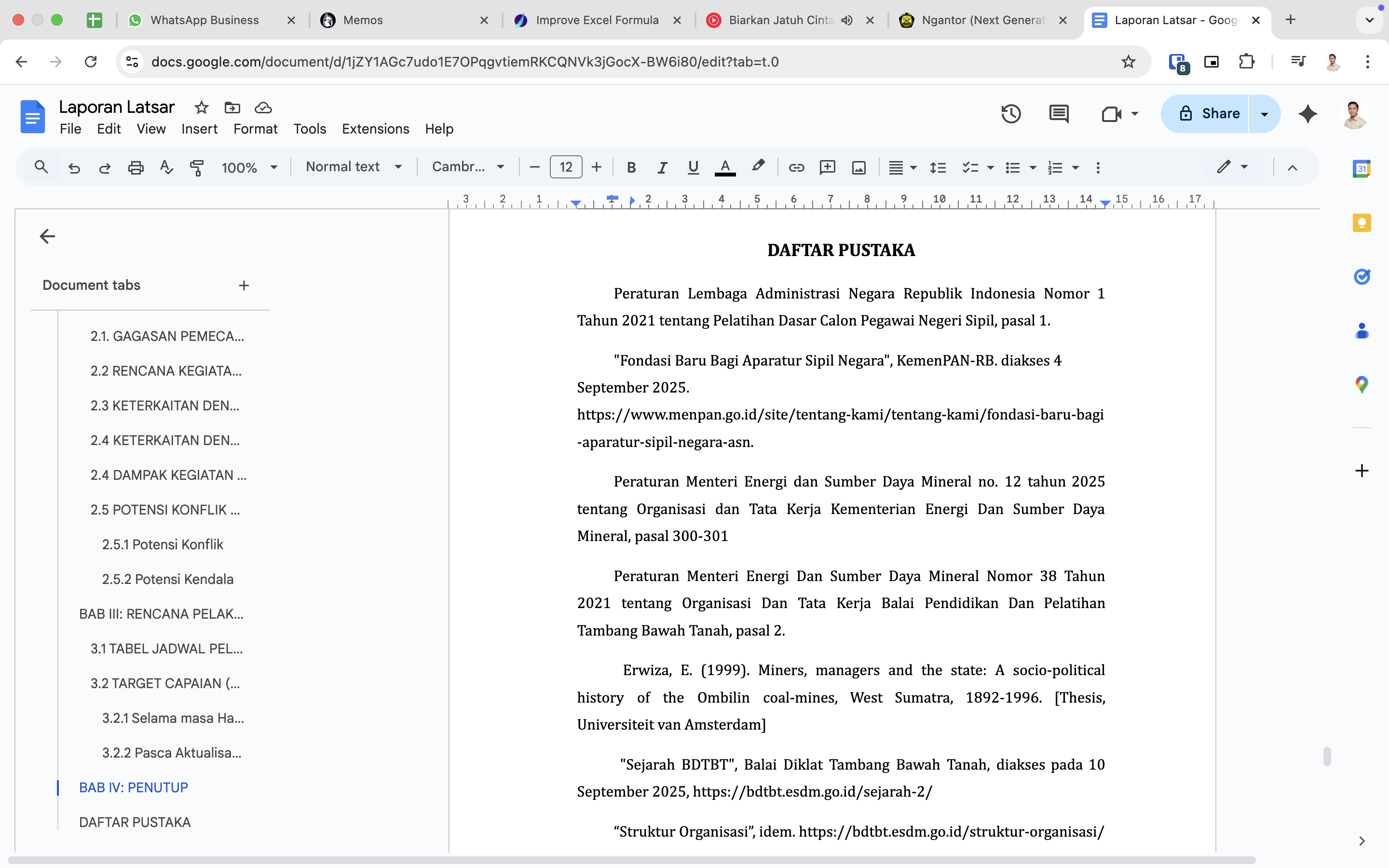Open version history clock icon
This screenshot has width=1389, height=868.
pyautogui.click(x=1011, y=114)
